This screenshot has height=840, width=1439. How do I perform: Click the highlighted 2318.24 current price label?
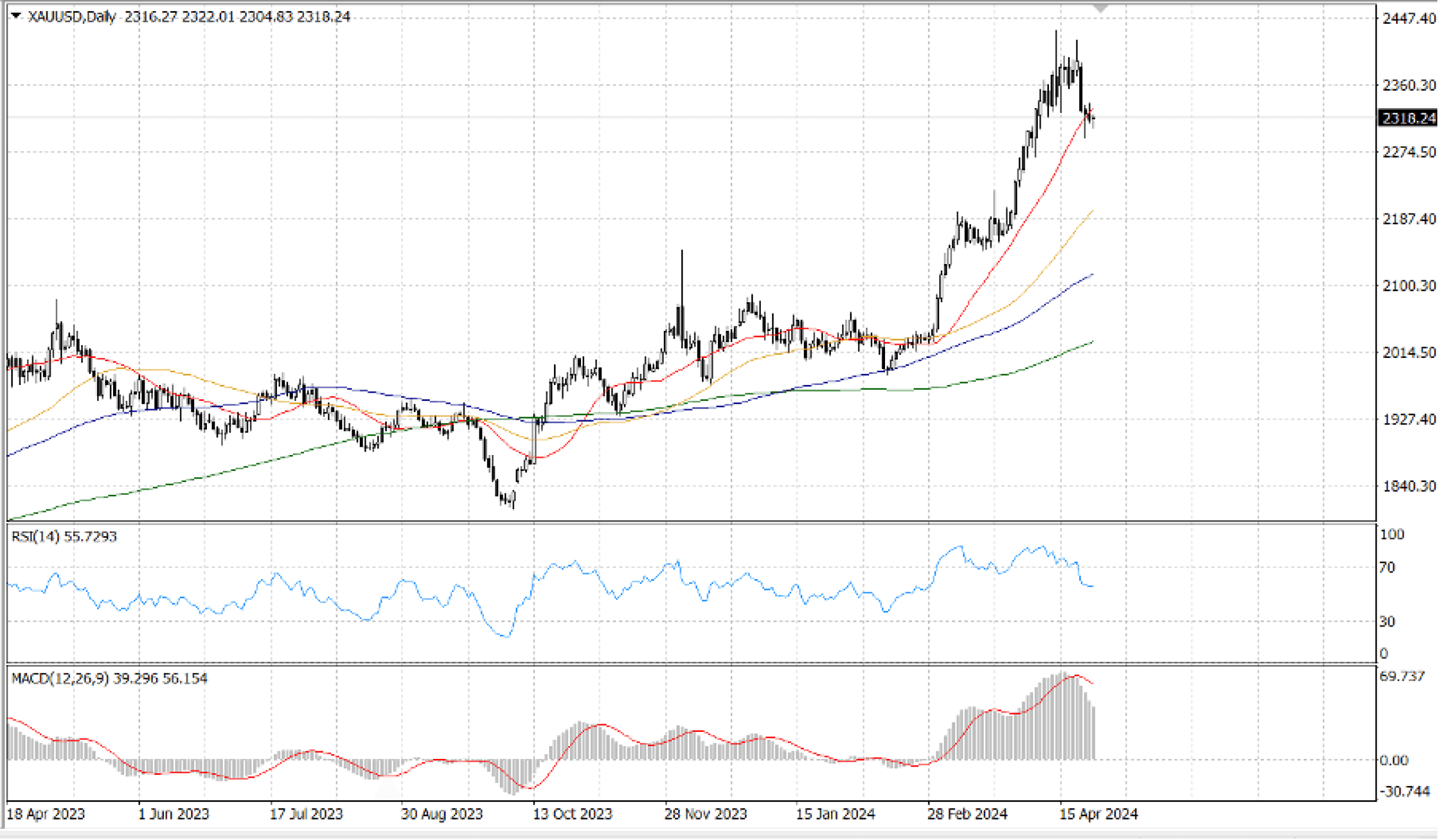point(1408,118)
